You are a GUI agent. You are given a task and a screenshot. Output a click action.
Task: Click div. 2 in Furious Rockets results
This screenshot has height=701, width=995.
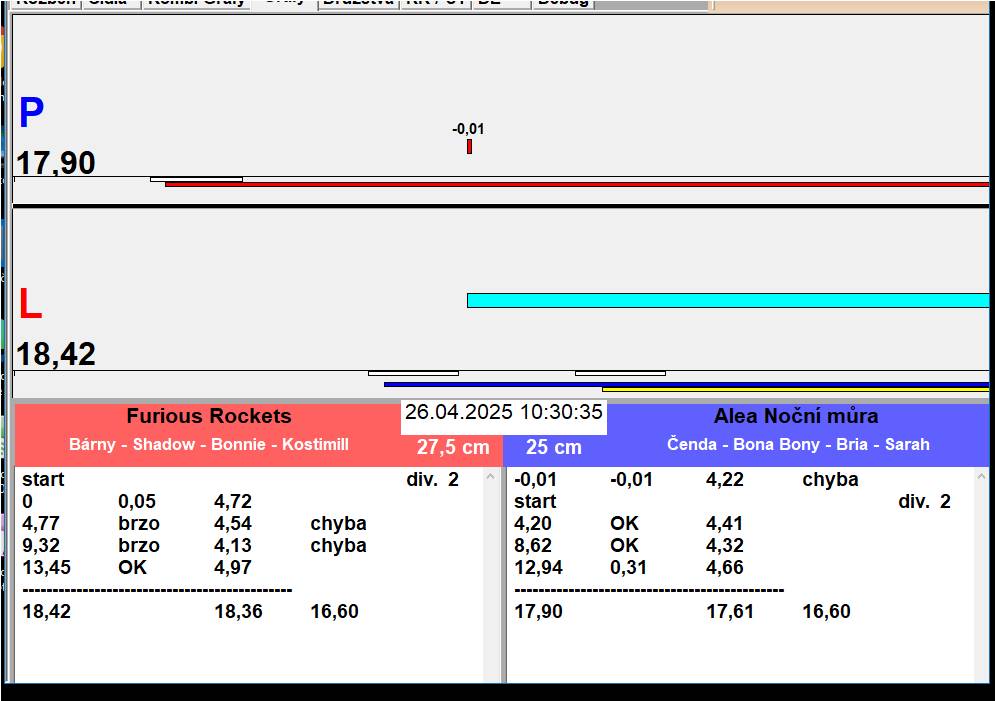tap(432, 480)
